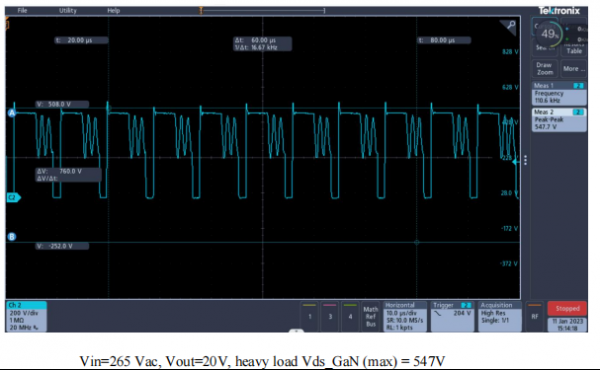Viewport: 600px width, 370px height.
Task: Click the trigger level arrow at right edge
Action: pyautogui.click(x=516, y=162)
